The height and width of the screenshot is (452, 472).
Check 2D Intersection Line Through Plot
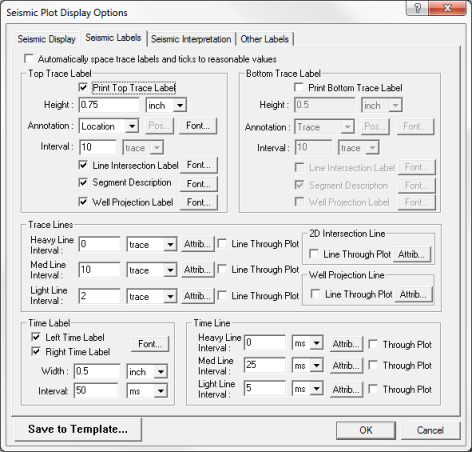point(314,254)
